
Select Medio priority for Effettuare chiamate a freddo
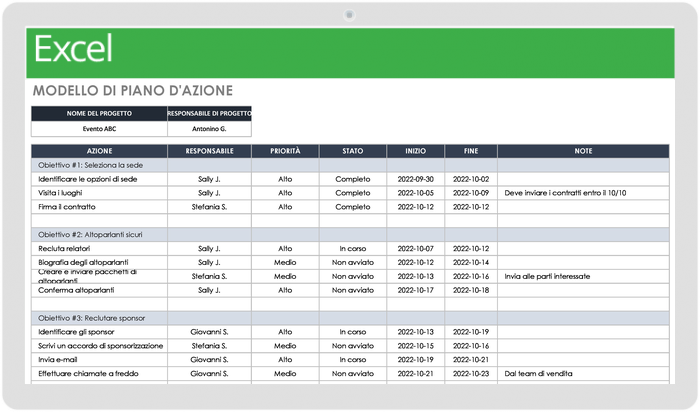click(x=285, y=373)
